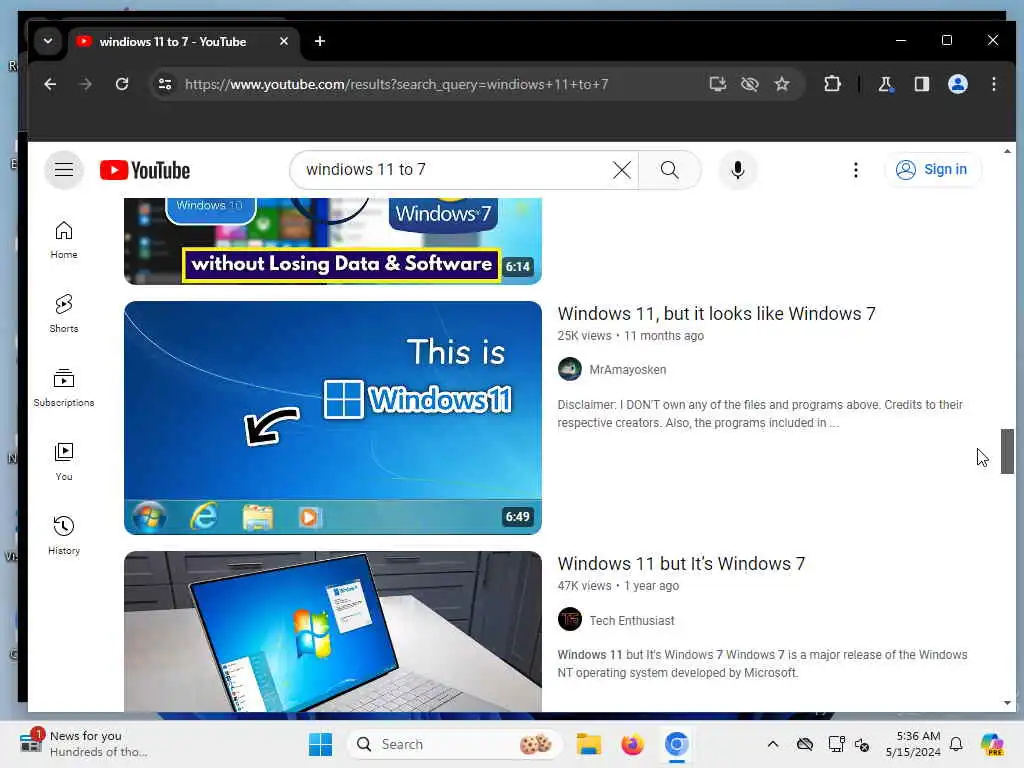This screenshot has height=768, width=1024.
Task: Open 'News for you' taskbar widget
Action: (83, 744)
